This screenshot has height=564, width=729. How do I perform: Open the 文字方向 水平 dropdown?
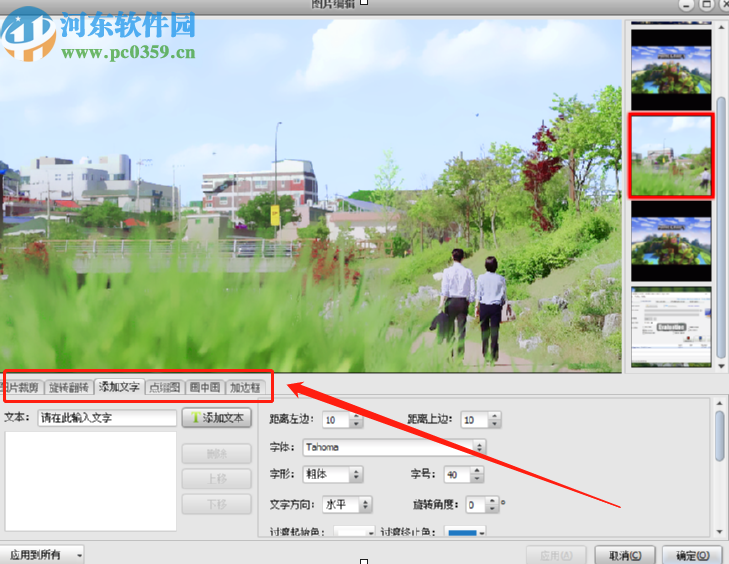[347, 504]
